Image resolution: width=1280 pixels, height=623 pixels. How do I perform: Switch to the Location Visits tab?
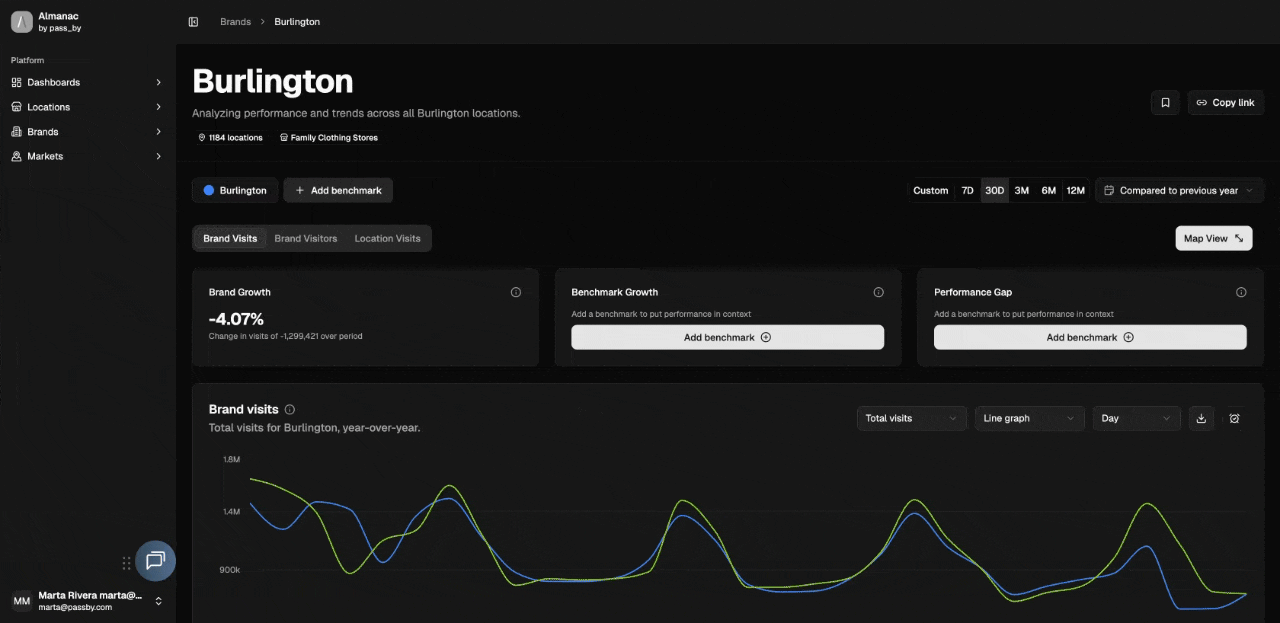(387, 239)
